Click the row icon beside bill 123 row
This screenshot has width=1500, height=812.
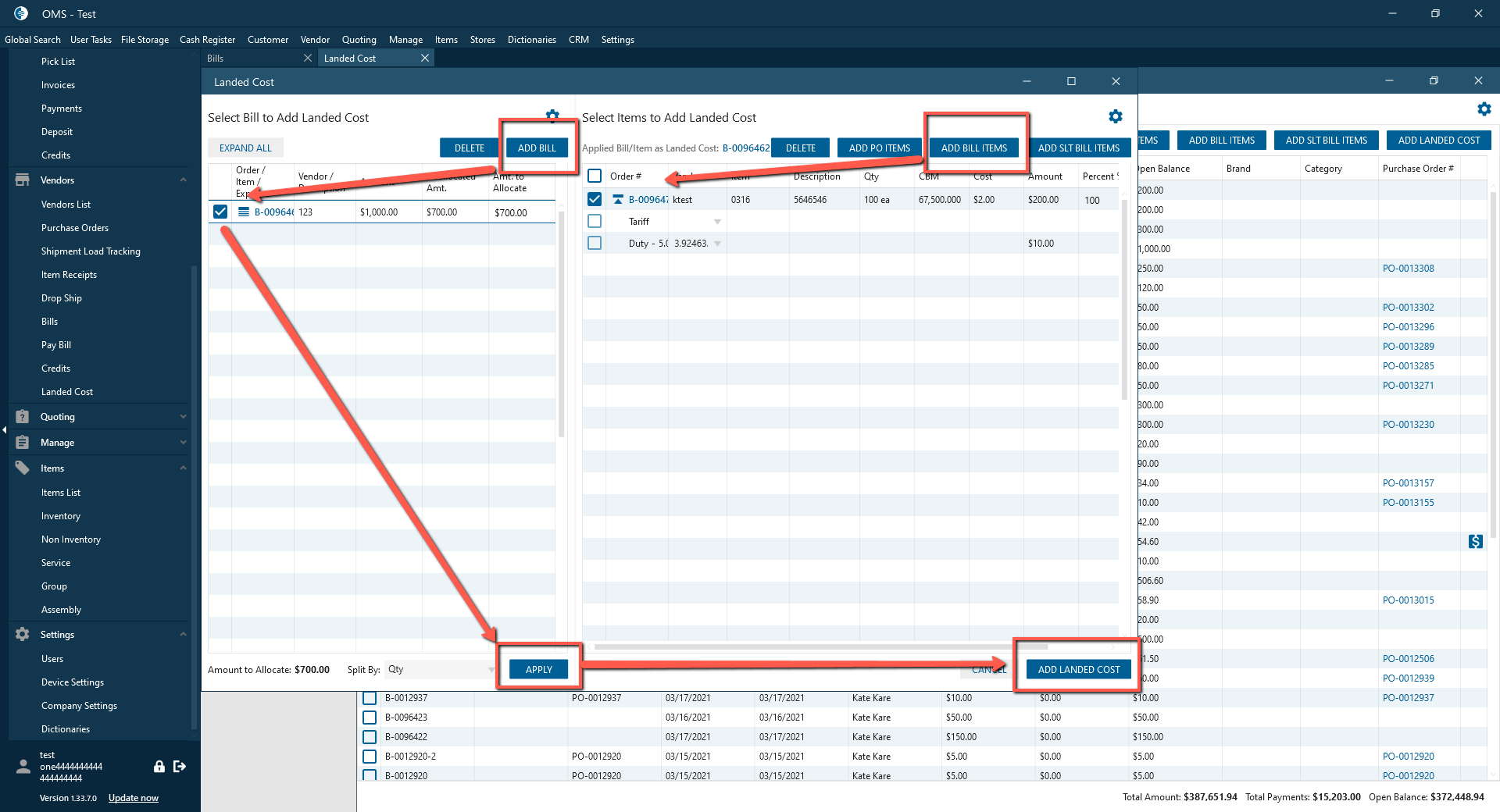pos(244,212)
